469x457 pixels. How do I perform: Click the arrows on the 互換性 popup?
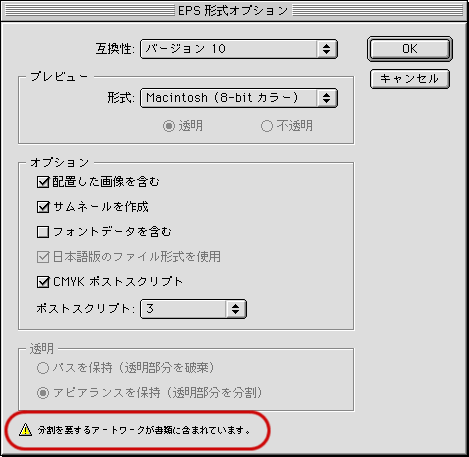(x=326, y=49)
